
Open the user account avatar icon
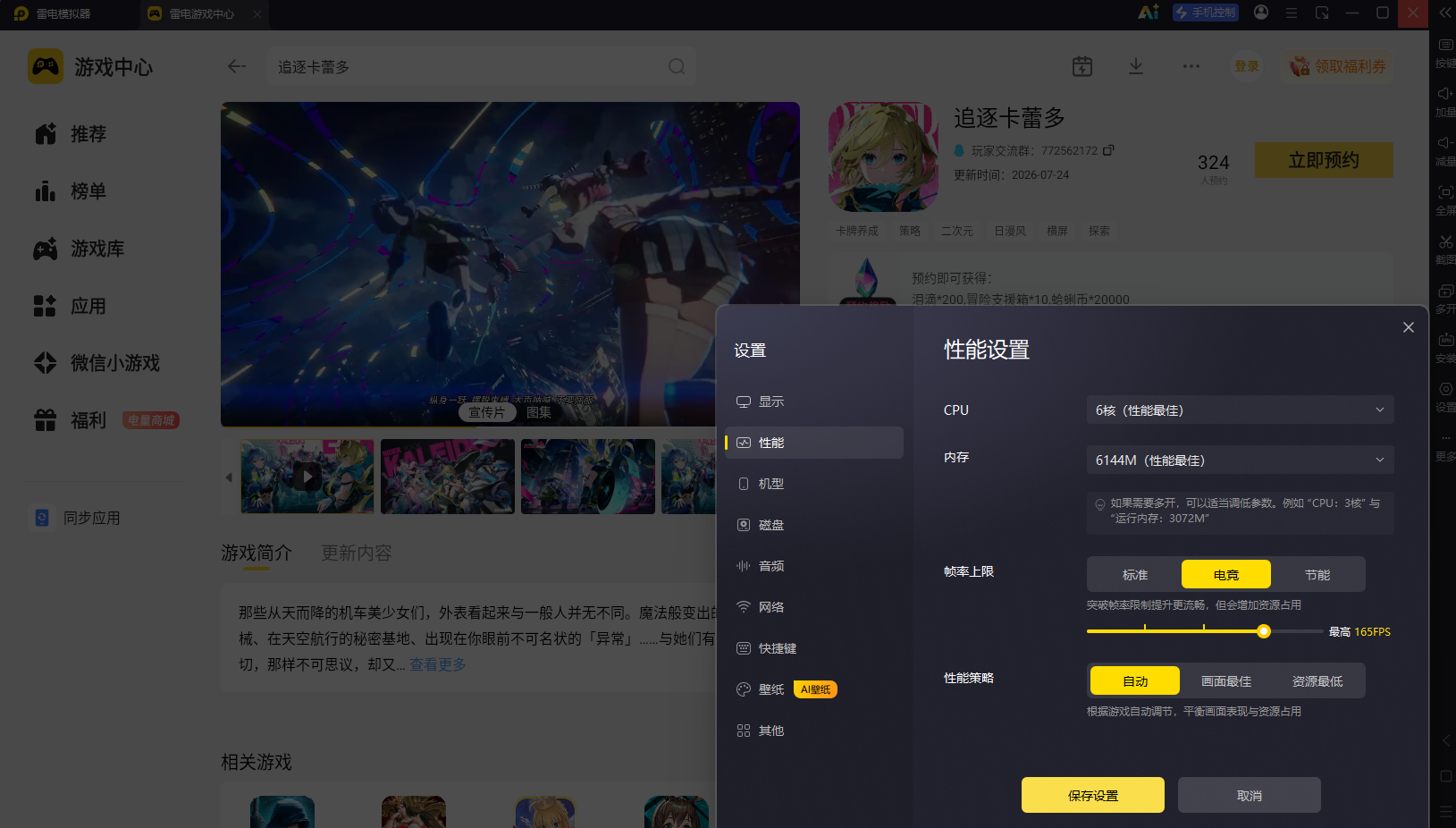pyautogui.click(x=1261, y=13)
